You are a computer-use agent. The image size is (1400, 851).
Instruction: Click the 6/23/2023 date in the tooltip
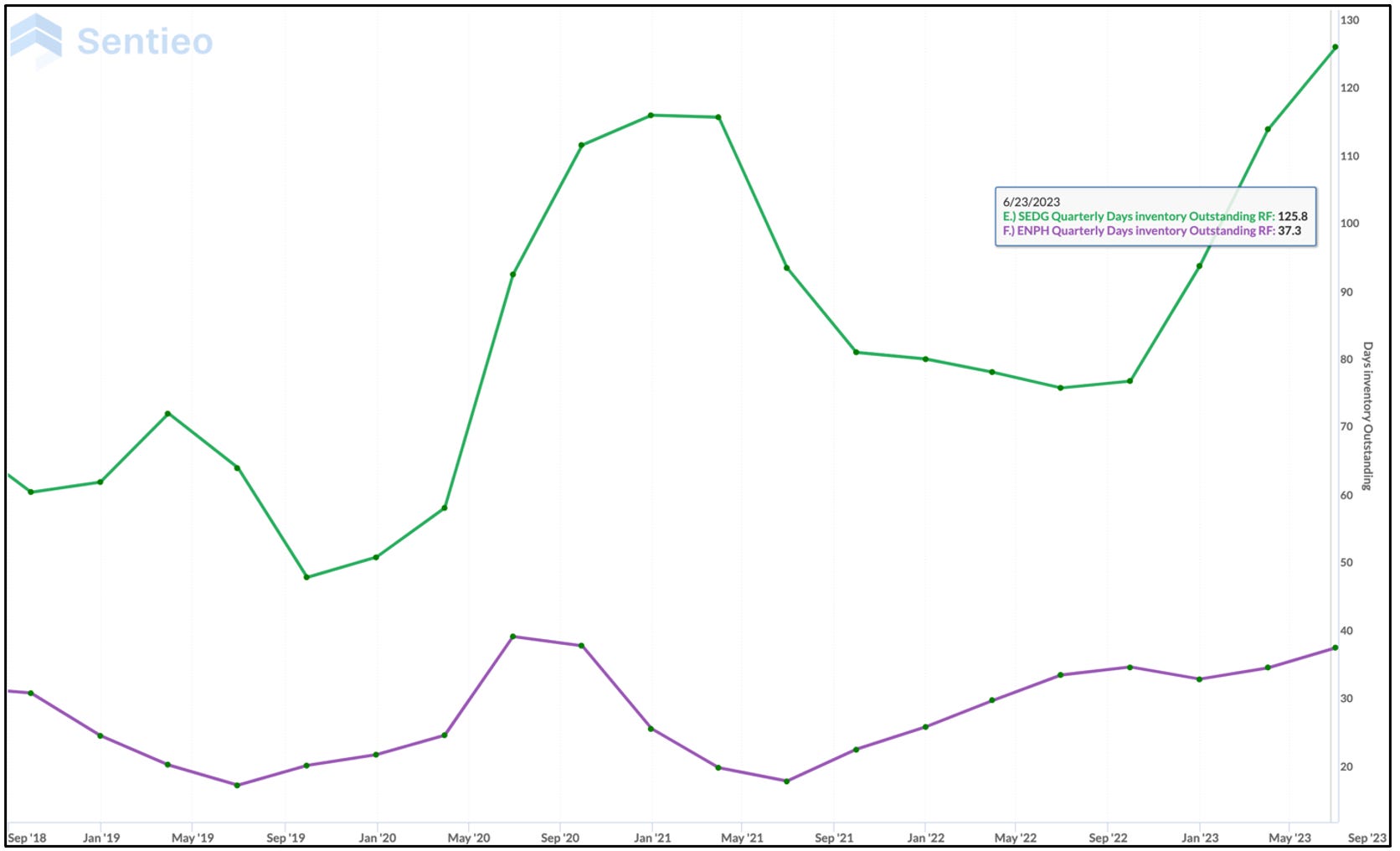pos(1032,202)
